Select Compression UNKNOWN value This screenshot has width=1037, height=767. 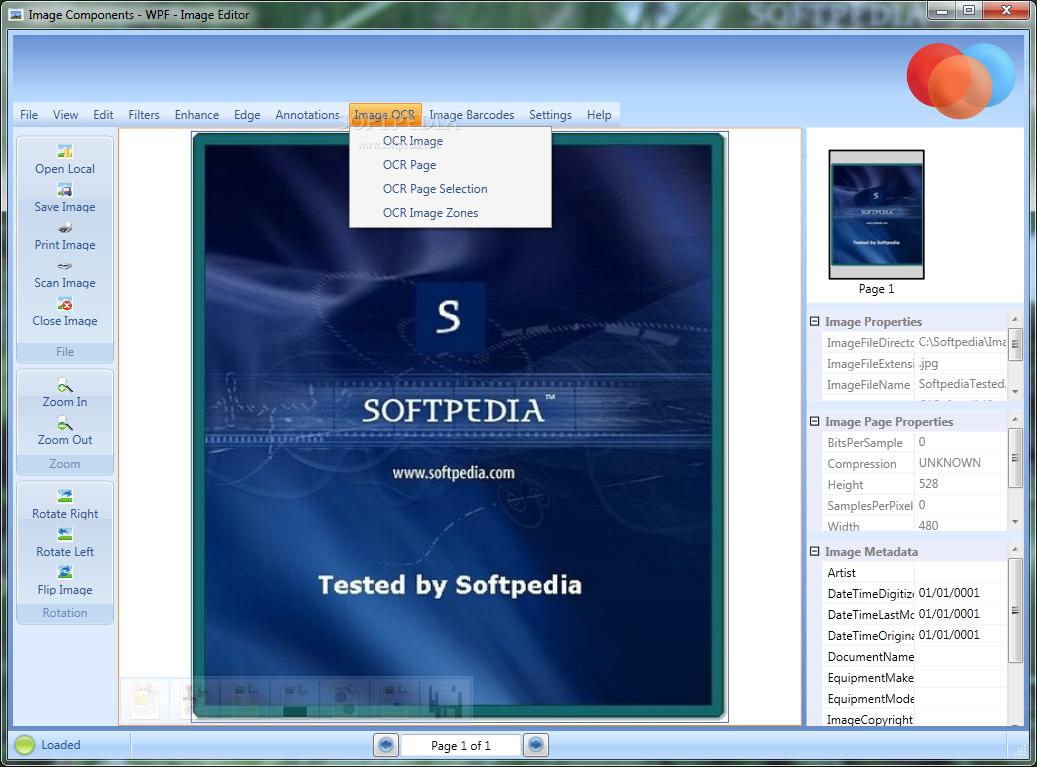point(961,463)
